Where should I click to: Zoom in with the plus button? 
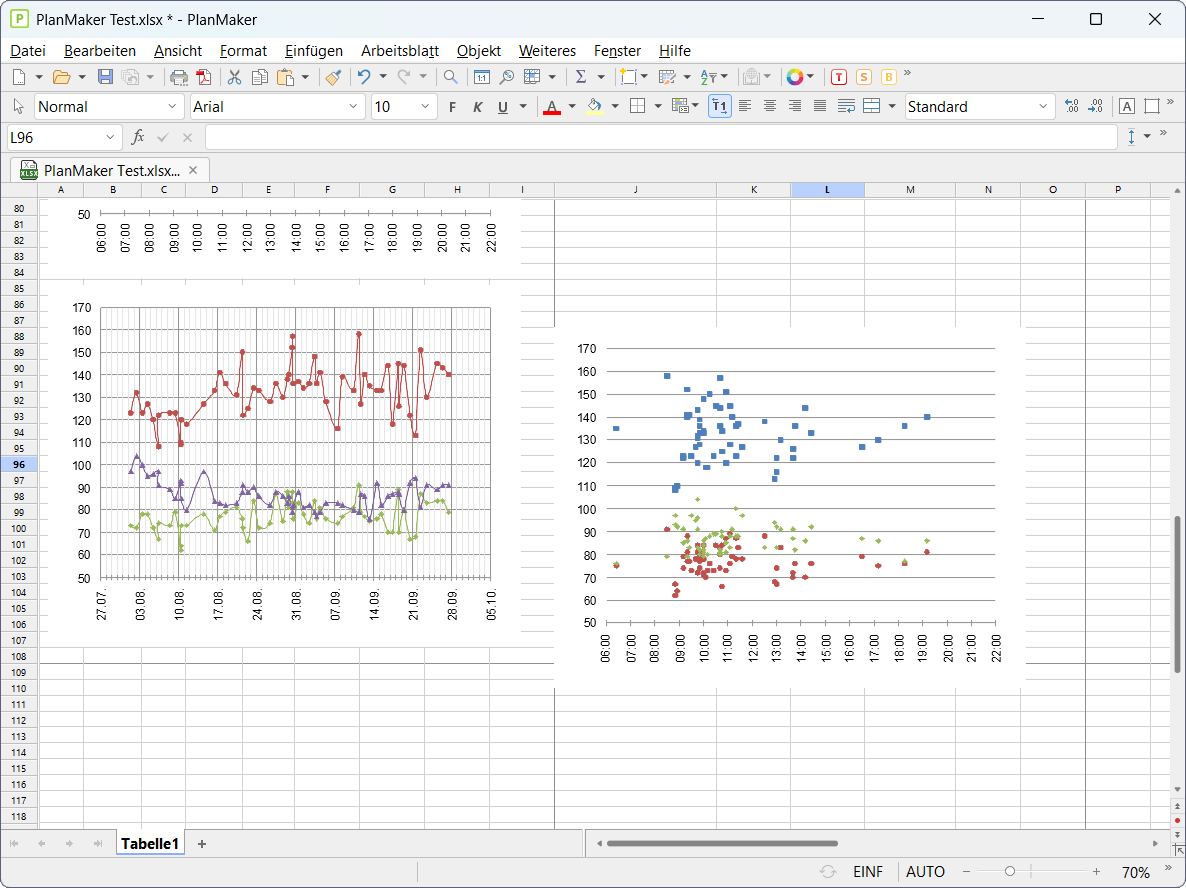click(x=1096, y=872)
